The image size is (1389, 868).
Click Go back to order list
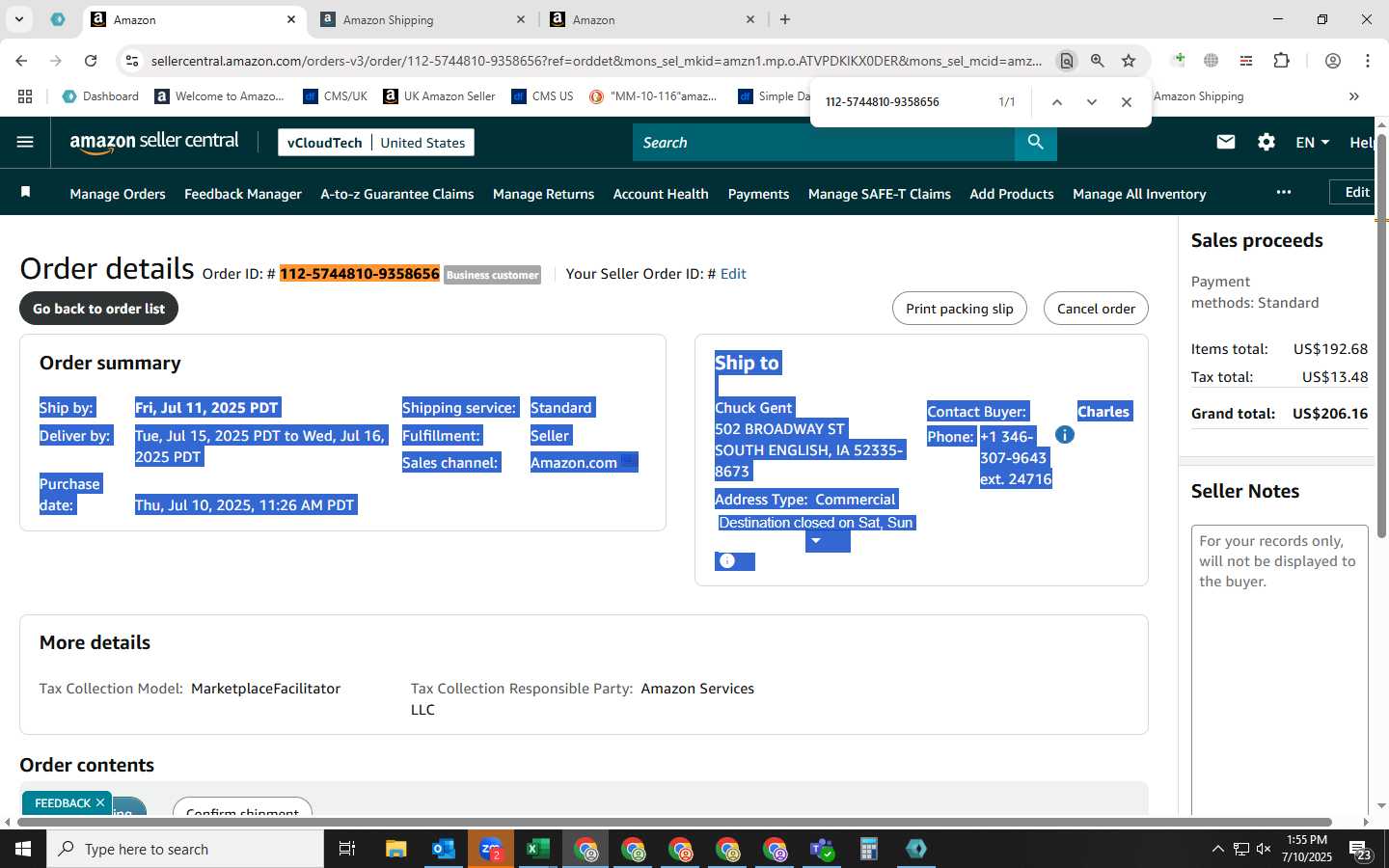click(98, 309)
